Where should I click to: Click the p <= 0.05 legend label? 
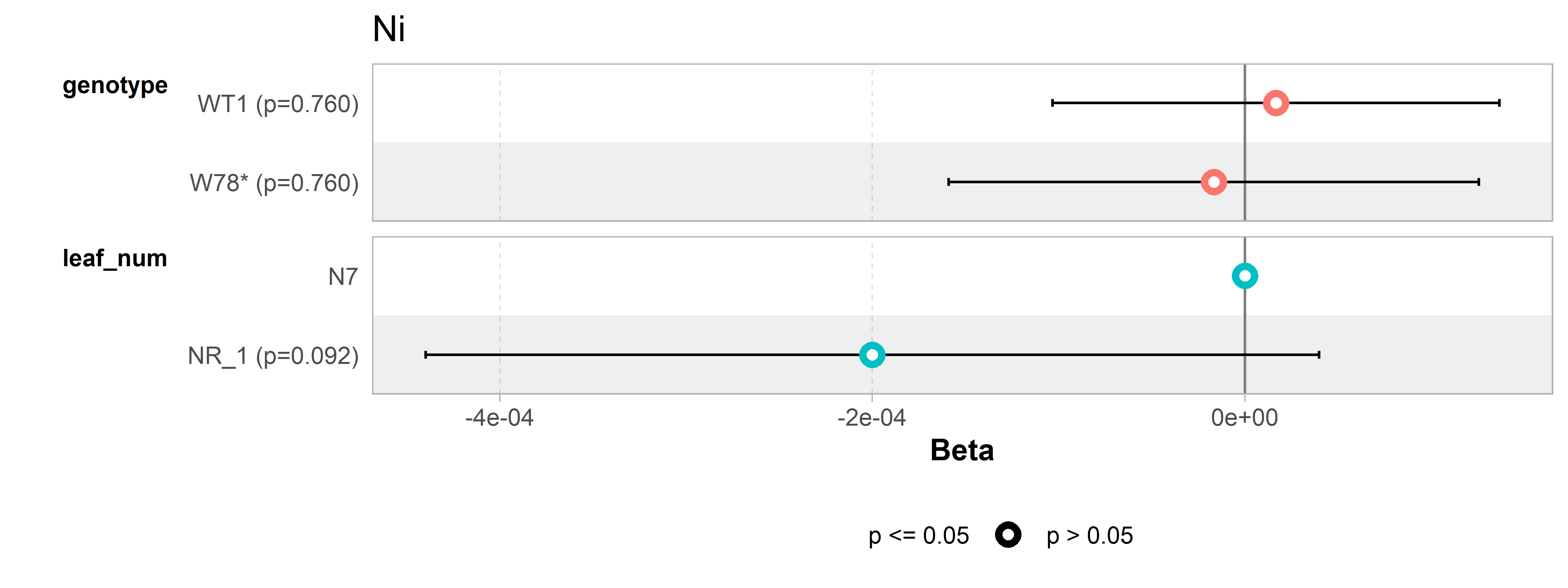[919, 536]
